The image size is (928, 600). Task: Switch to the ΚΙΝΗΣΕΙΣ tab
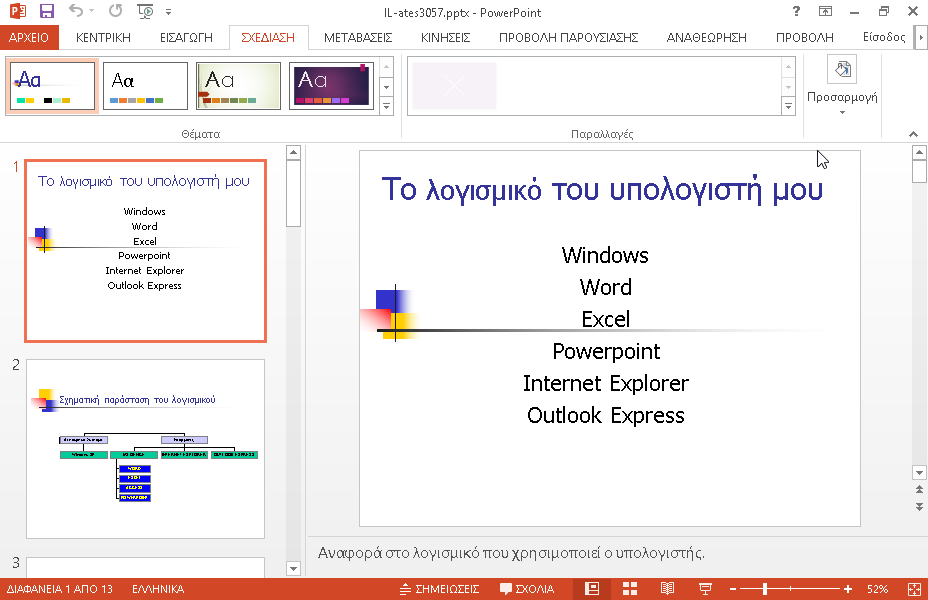(x=446, y=37)
